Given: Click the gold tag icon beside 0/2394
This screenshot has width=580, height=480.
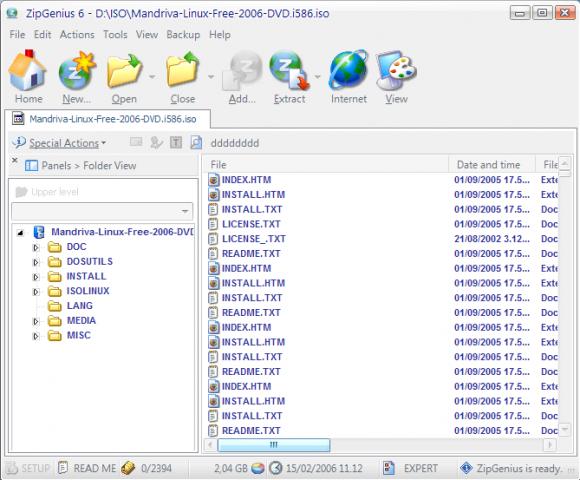Looking at the screenshot, I should pos(128,468).
